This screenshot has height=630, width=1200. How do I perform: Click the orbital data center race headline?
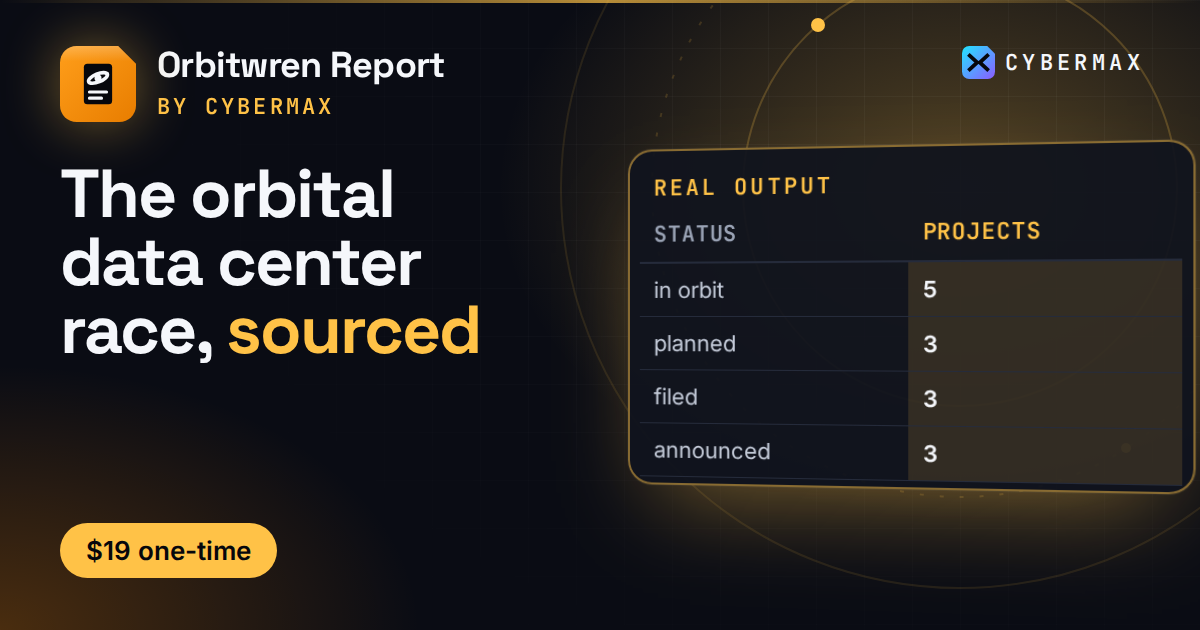coord(271,264)
